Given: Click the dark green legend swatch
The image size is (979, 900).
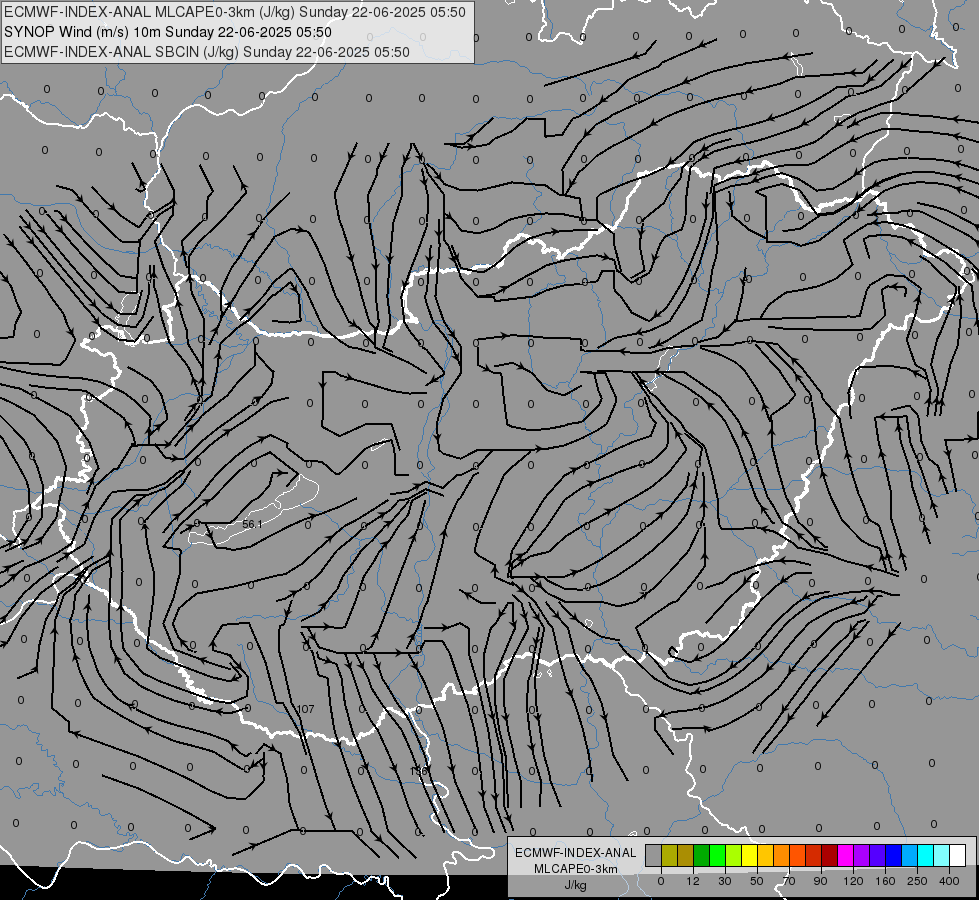Looking at the screenshot, I should 702,855.
